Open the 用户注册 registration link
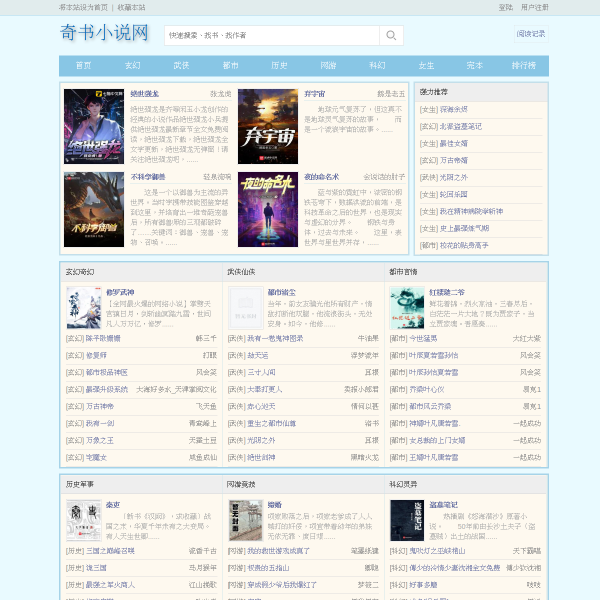Image resolution: width=600 pixels, height=600 pixels. click(x=535, y=7)
